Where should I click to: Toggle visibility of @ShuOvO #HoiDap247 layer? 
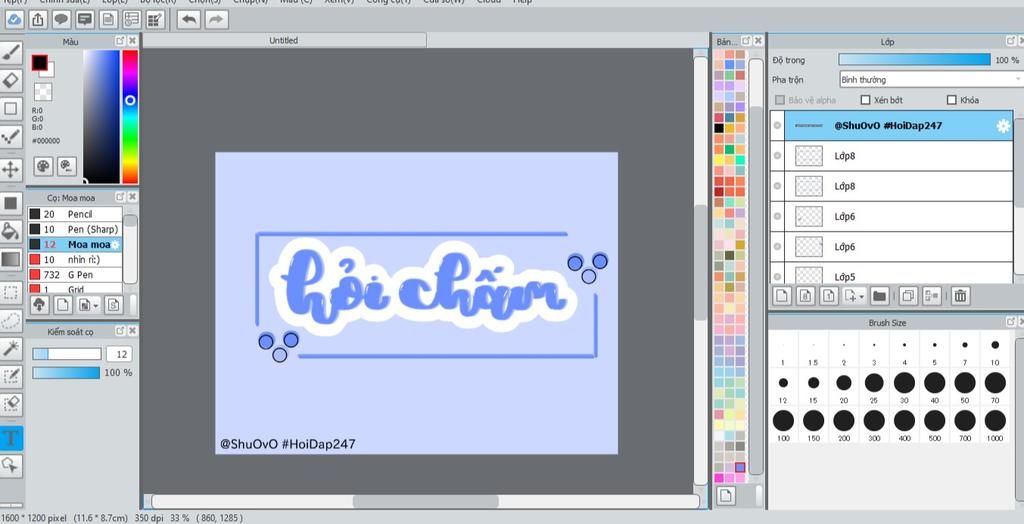[777, 125]
